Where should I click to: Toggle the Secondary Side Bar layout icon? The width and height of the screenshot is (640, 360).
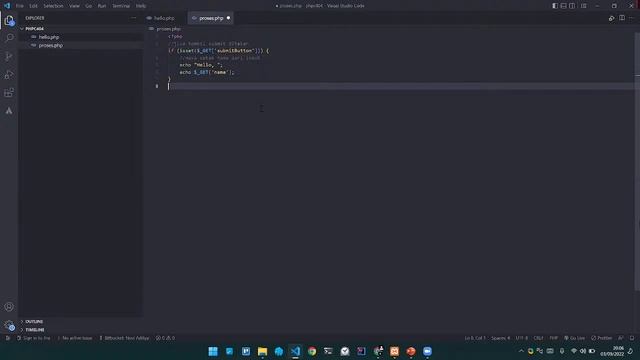click(572, 6)
